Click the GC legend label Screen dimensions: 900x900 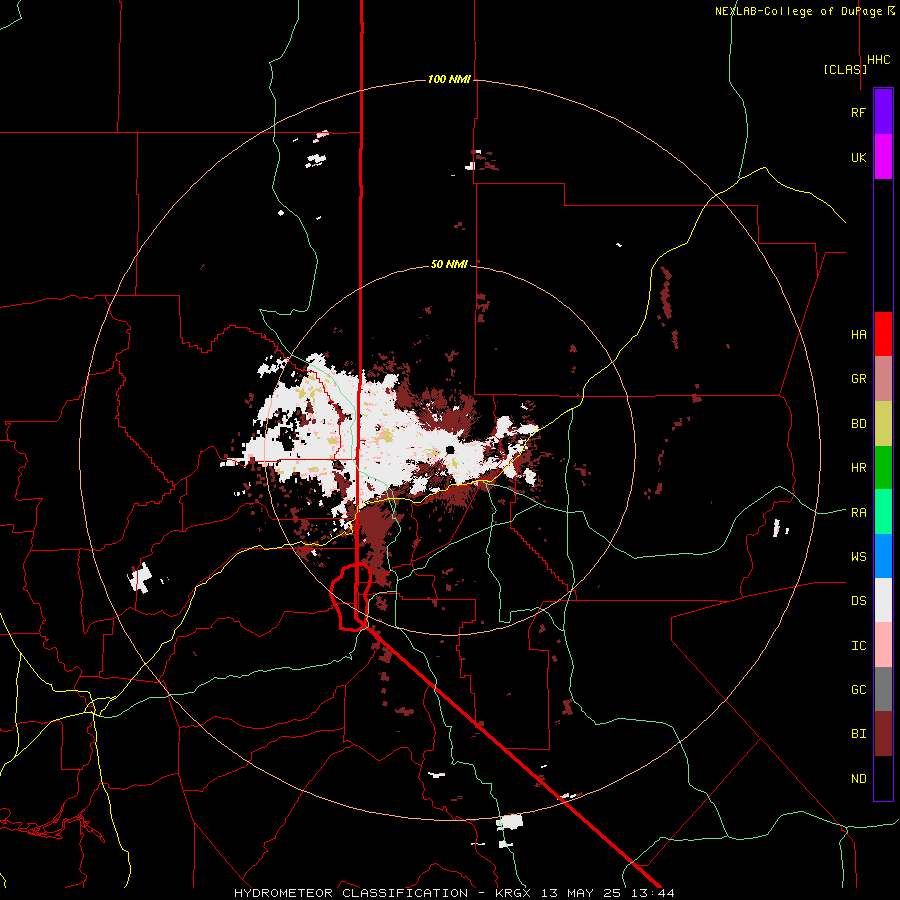tap(858, 689)
